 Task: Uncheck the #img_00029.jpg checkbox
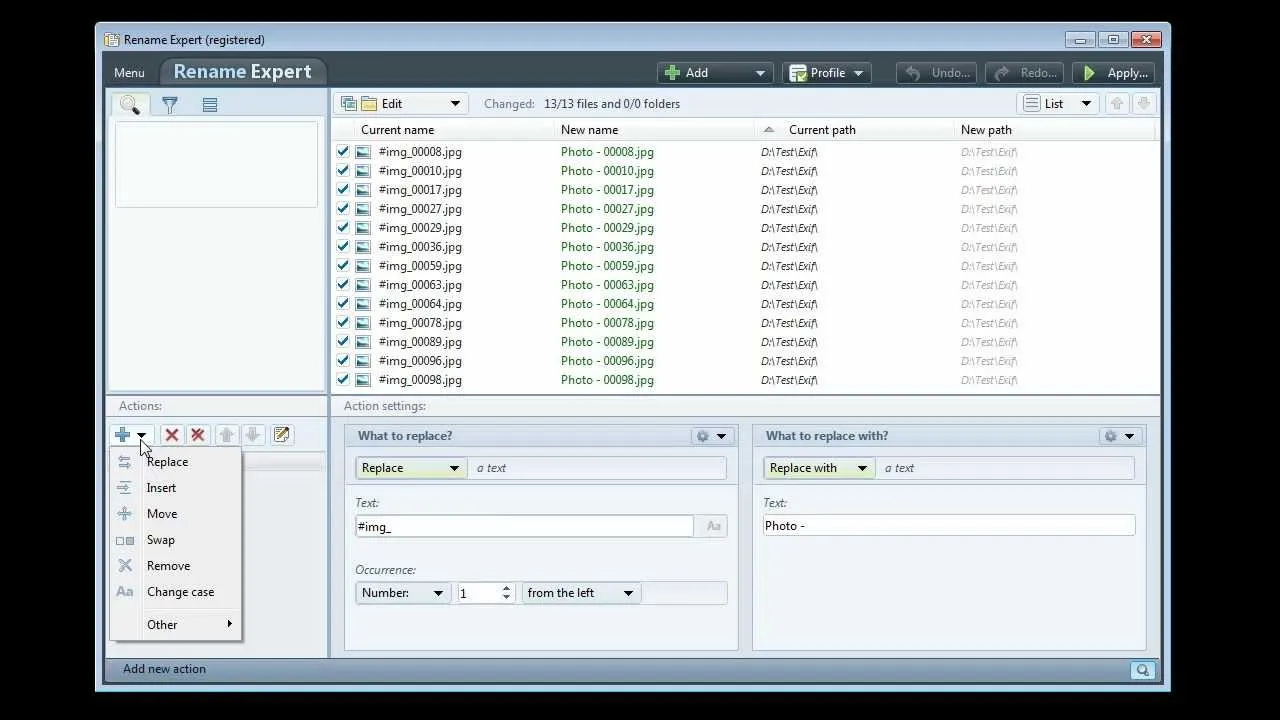click(x=343, y=228)
